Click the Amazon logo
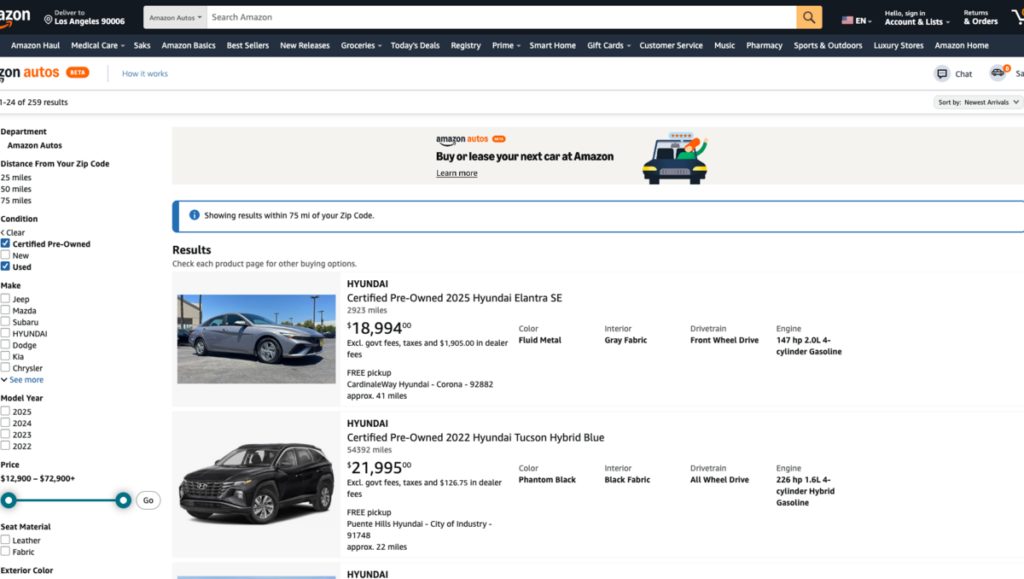Image resolution: width=1024 pixels, height=579 pixels. click(x=14, y=18)
